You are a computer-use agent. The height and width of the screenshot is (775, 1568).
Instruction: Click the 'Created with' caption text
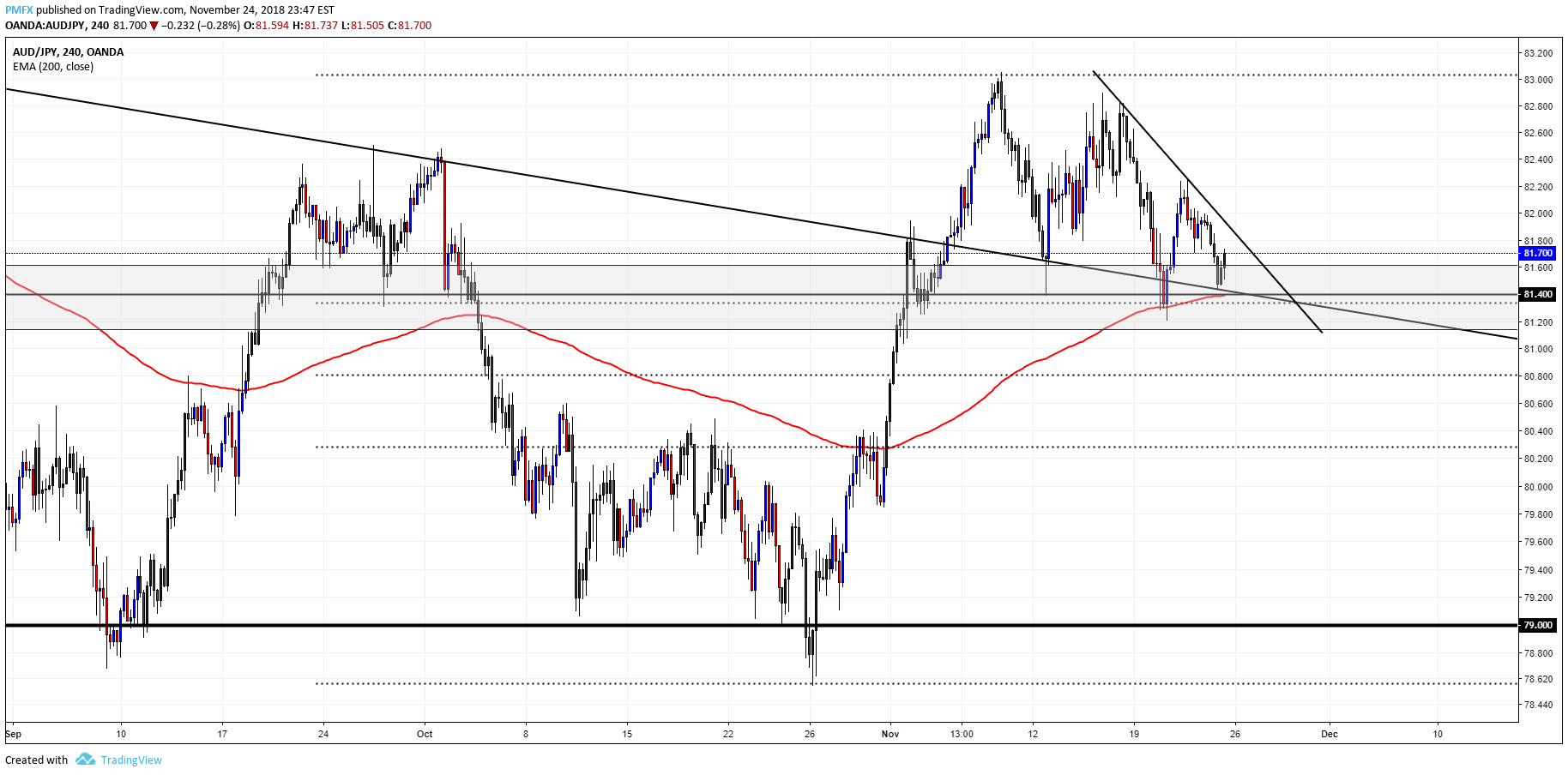[x=36, y=760]
